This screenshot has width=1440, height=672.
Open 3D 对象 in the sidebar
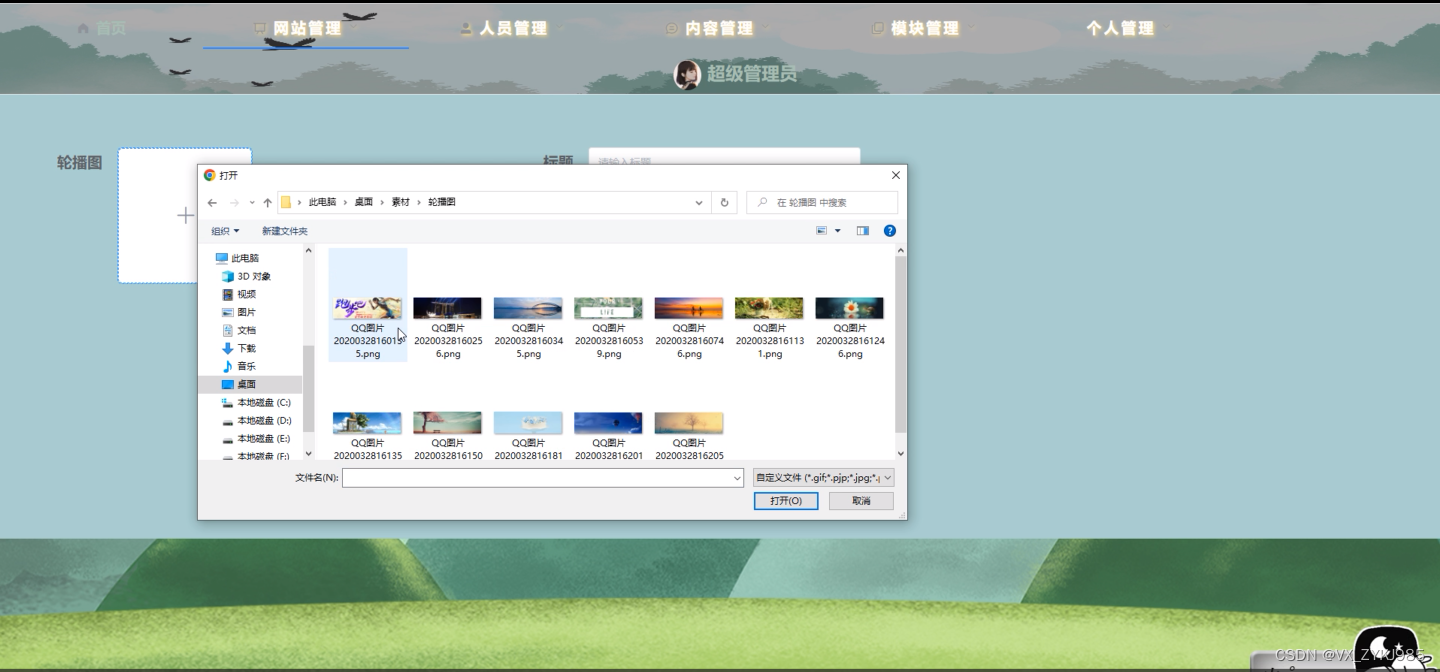(x=246, y=276)
